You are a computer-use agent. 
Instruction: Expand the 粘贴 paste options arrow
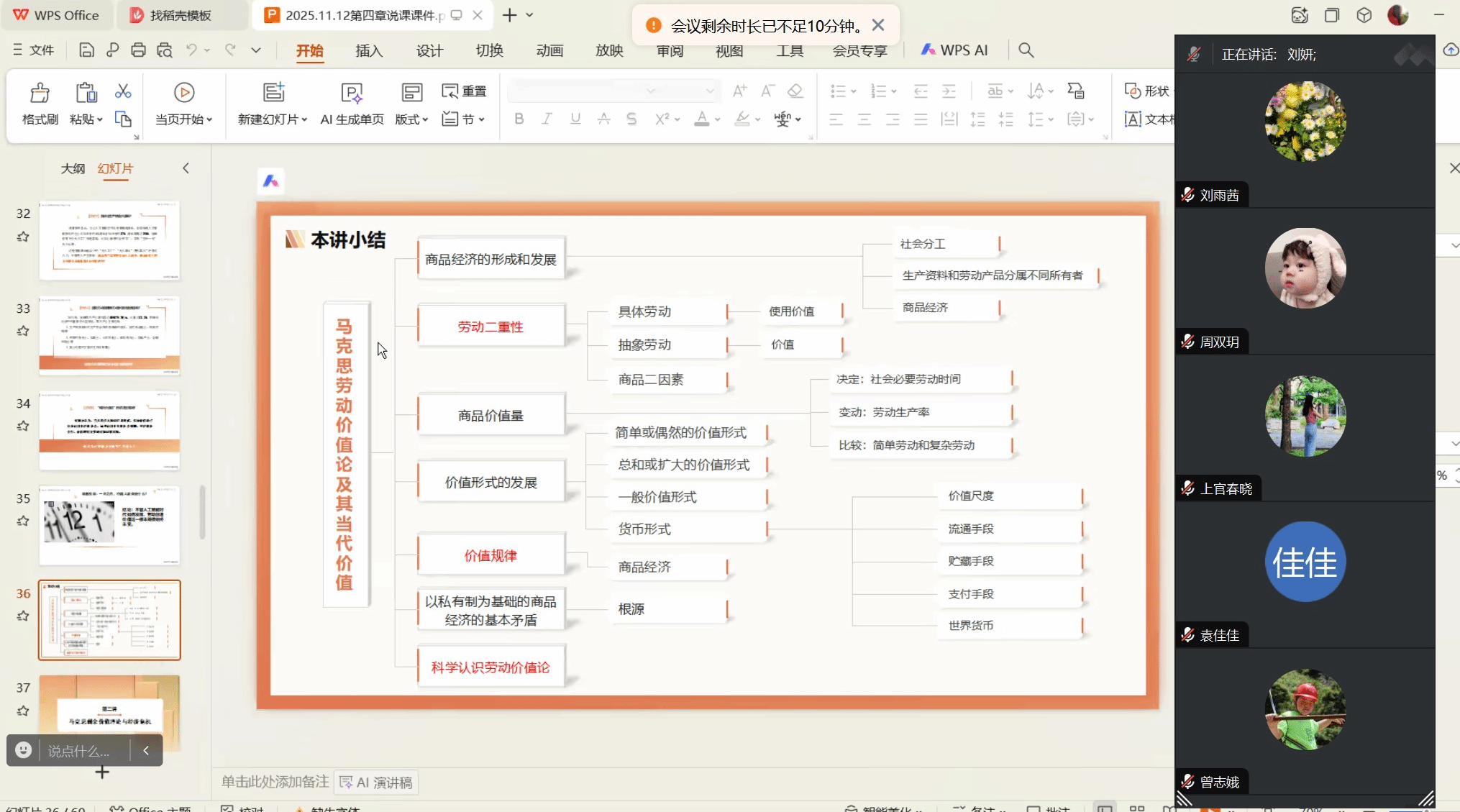click(99, 120)
